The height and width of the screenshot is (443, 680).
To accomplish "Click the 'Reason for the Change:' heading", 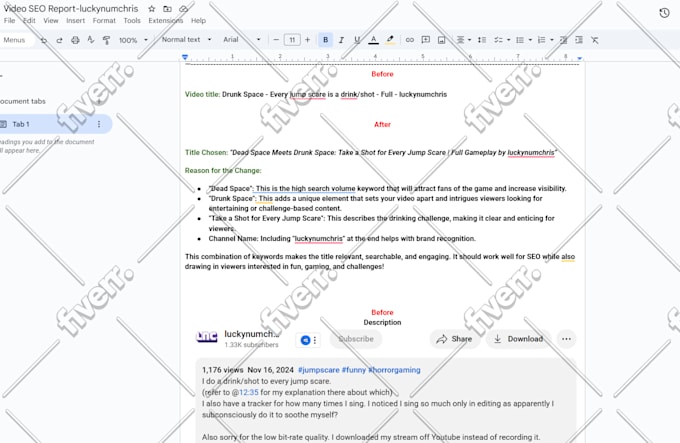I will [223, 171].
